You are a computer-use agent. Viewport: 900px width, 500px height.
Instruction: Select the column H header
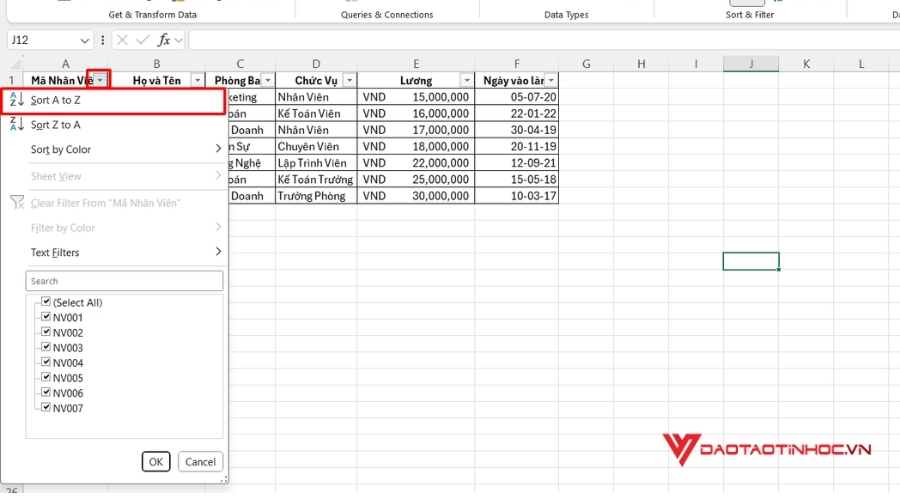coord(640,64)
